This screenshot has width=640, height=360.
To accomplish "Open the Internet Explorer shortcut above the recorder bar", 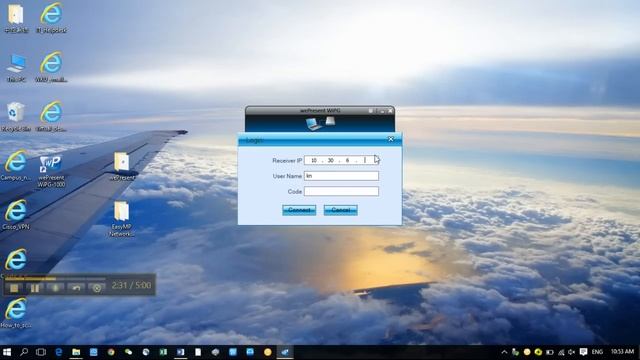I will pos(16,260).
